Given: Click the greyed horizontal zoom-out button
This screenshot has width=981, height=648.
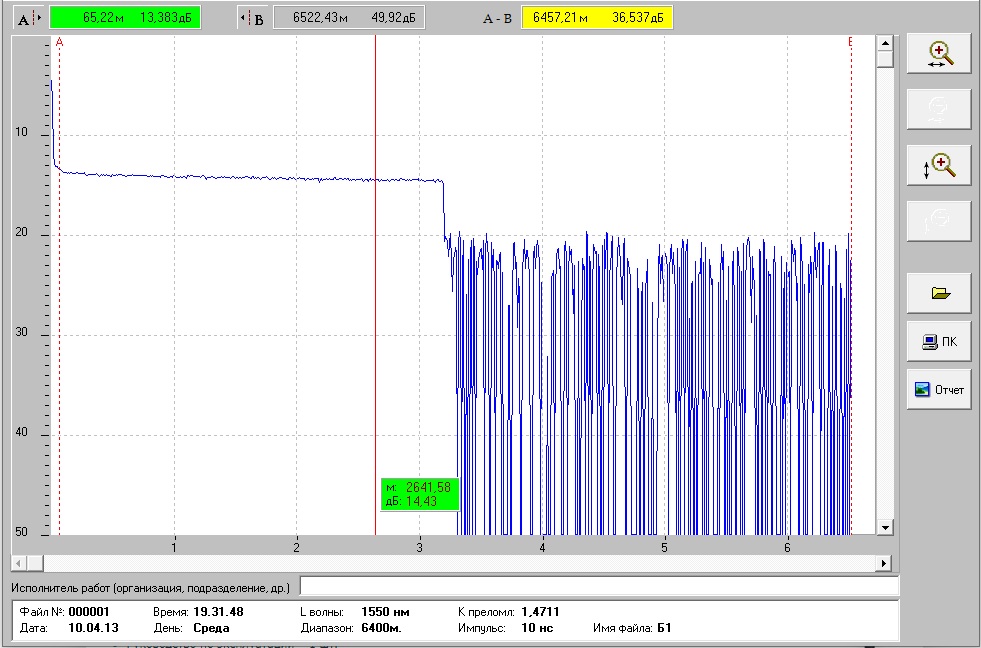Looking at the screenshot, I should (939, 109).
